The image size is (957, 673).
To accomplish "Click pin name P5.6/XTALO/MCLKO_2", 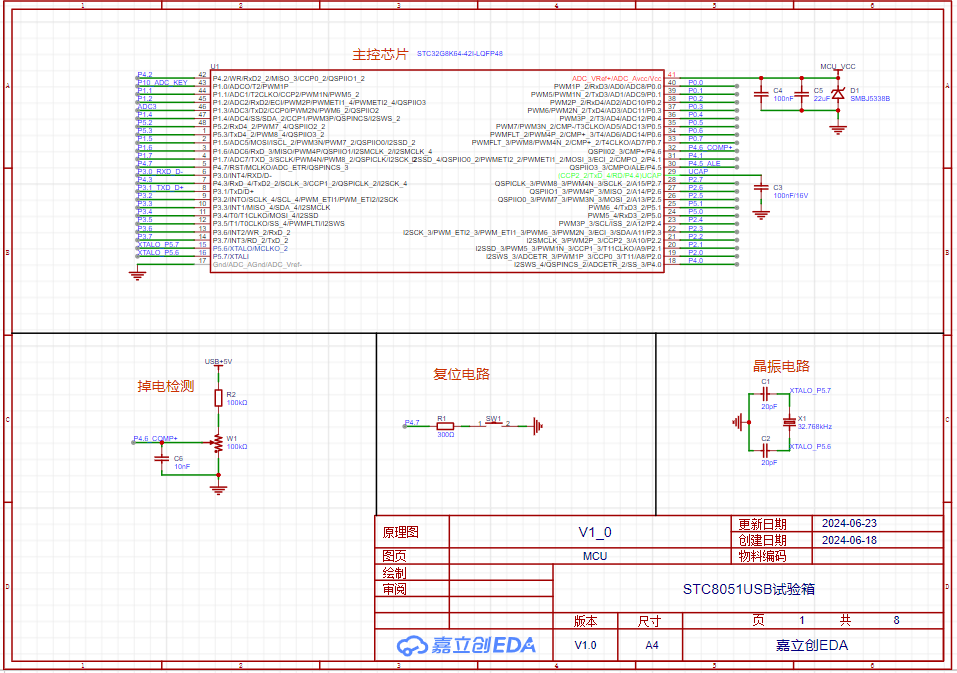I will (x=250, y=248).
